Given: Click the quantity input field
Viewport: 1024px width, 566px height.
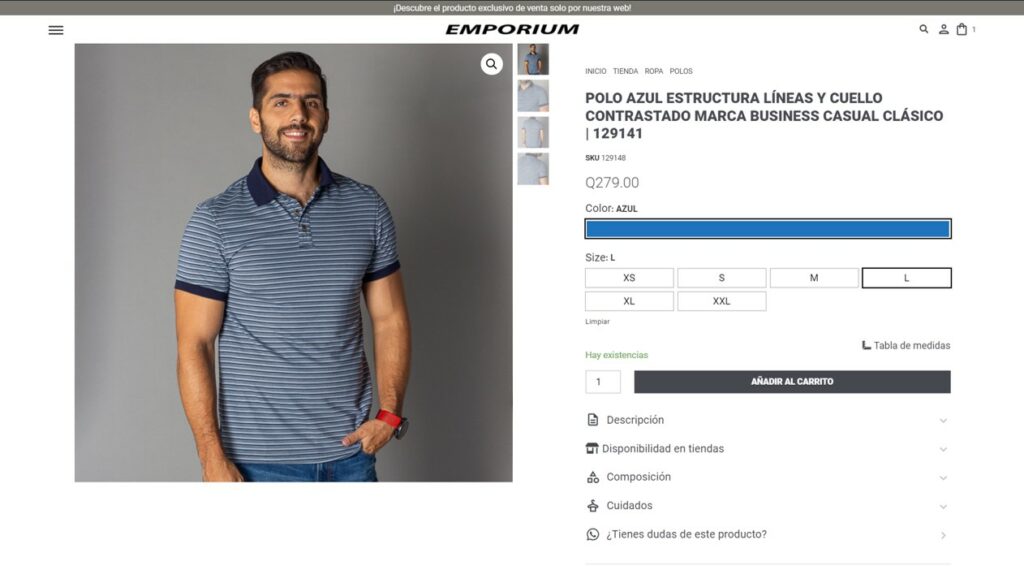Looking at the screenshot, I should [603, 382].
